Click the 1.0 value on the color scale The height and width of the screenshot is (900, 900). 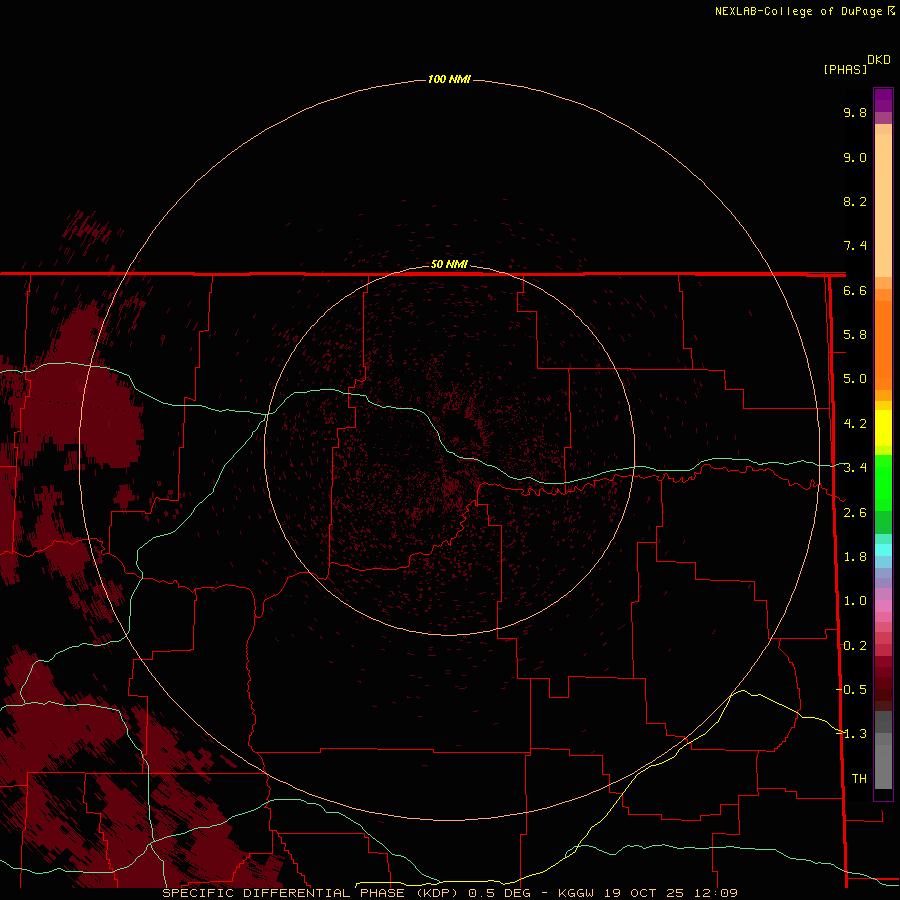coord(855,601)
